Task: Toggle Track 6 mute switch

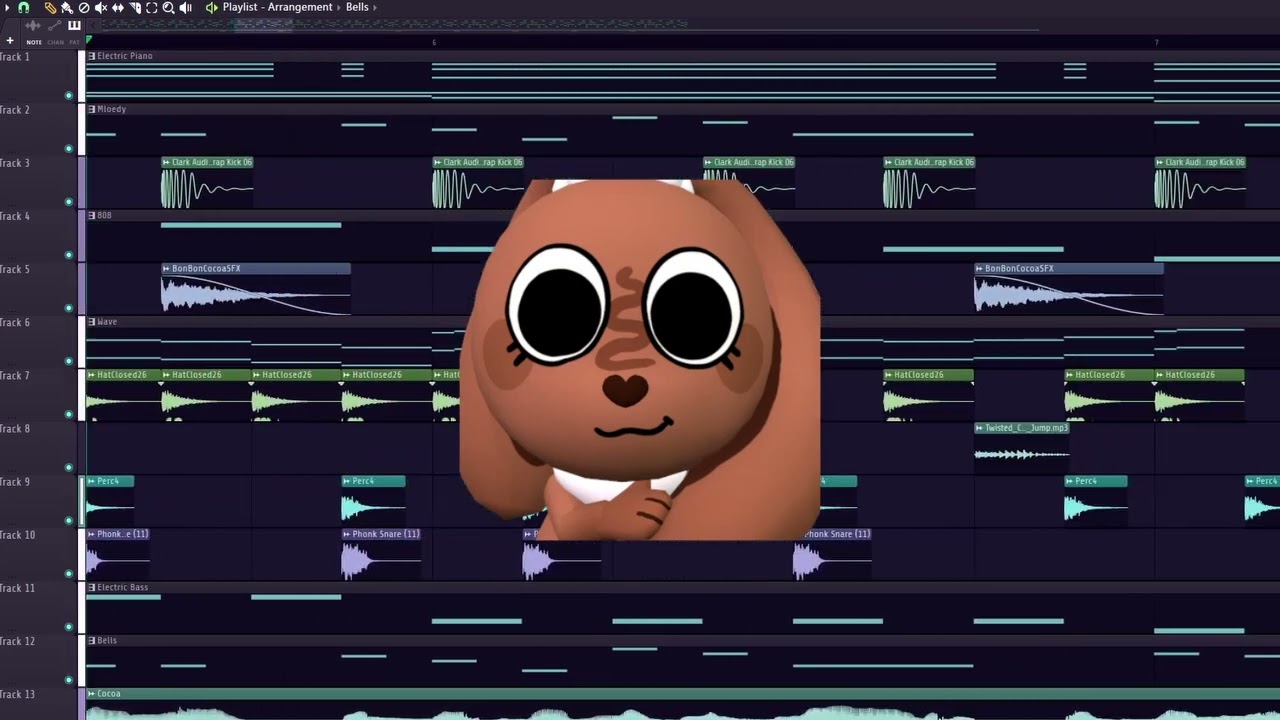Action: click(x=68, y=361)
